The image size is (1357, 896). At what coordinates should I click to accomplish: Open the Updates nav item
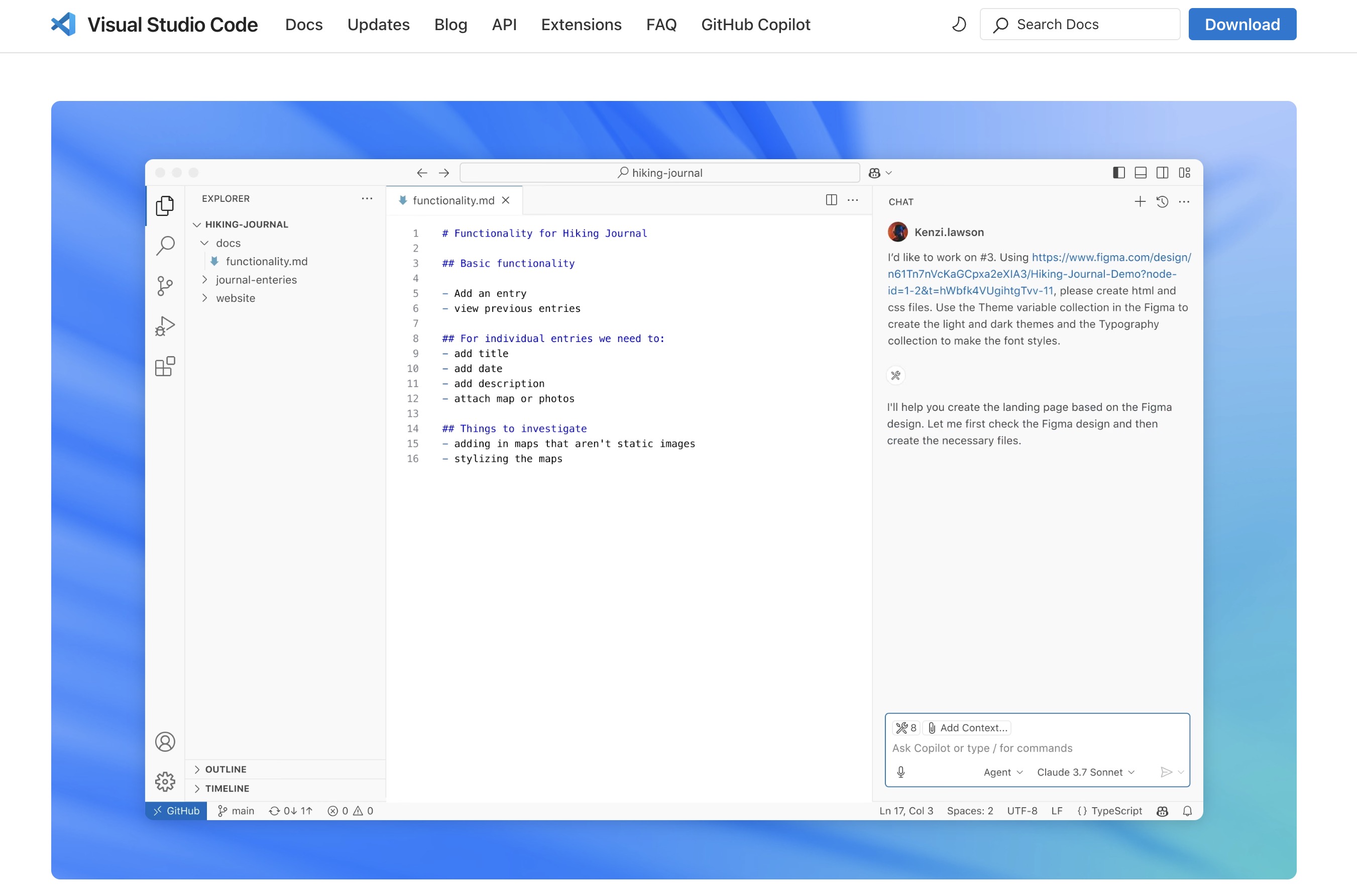pyautogui.click(x=378, y=25)
